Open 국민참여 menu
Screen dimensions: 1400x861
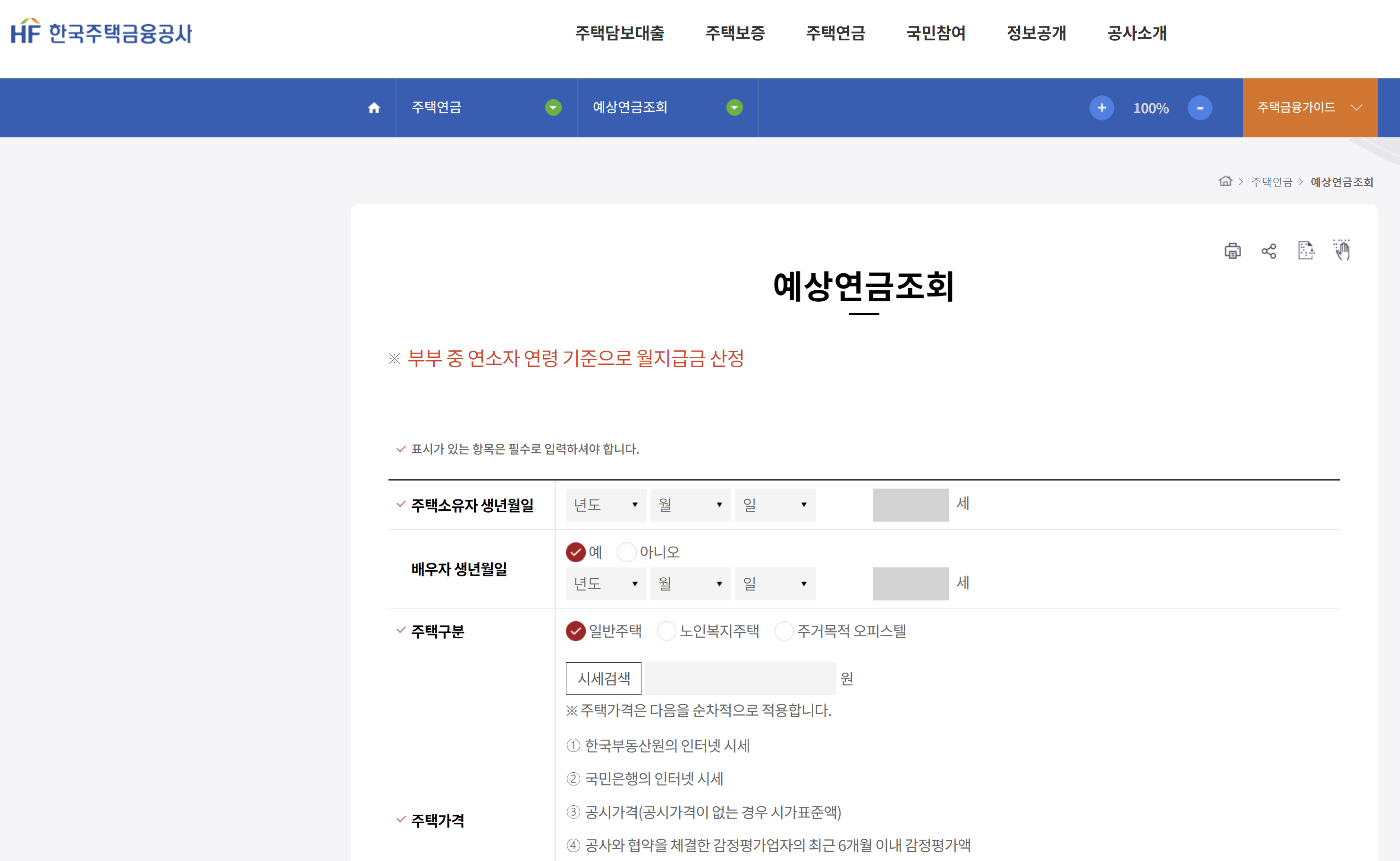coord(936,33)
